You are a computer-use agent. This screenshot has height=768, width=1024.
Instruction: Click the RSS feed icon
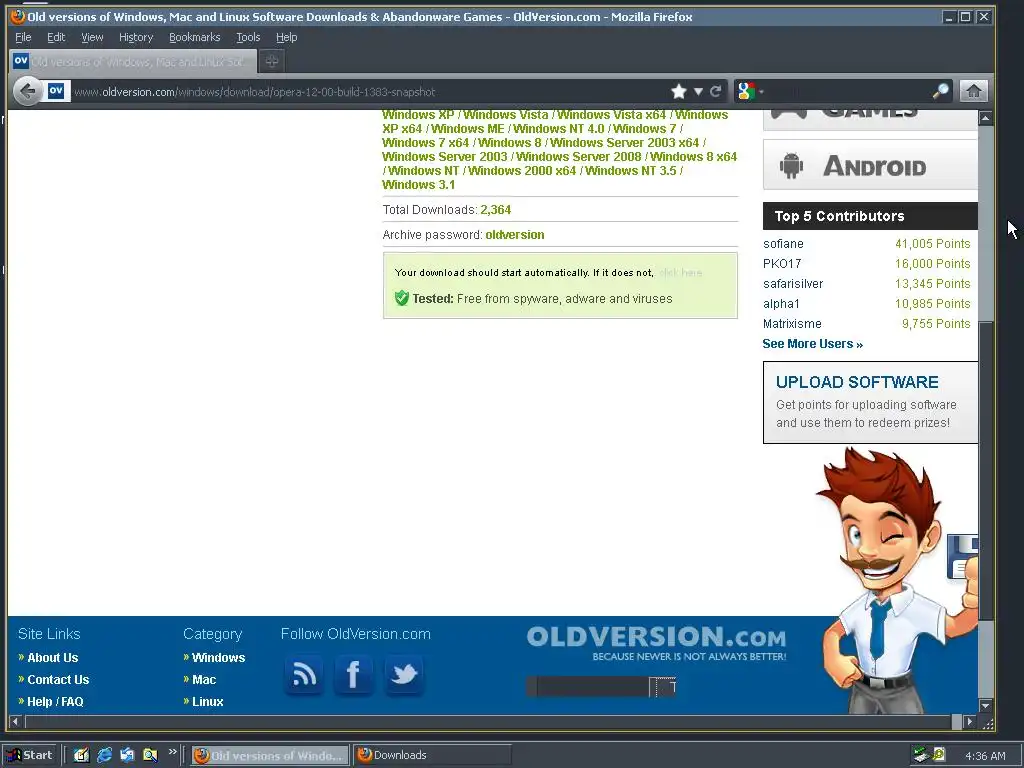tap(304, 675)
